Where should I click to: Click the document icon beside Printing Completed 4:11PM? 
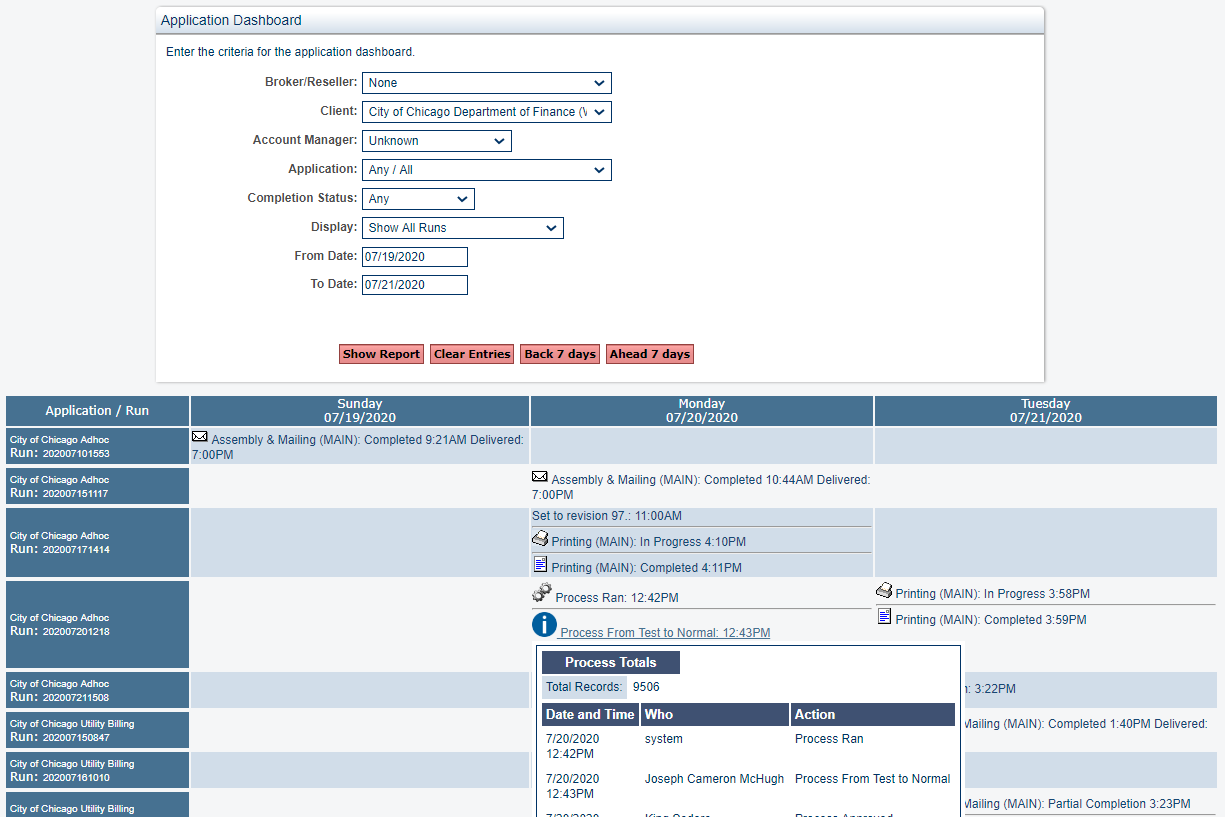(x=540, y=565)
